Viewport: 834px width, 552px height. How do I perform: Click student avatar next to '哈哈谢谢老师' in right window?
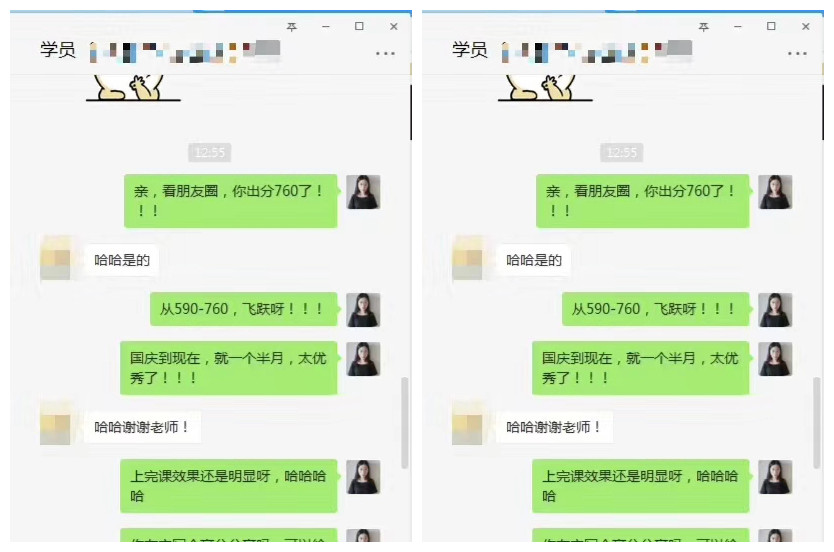coord(467,424)
